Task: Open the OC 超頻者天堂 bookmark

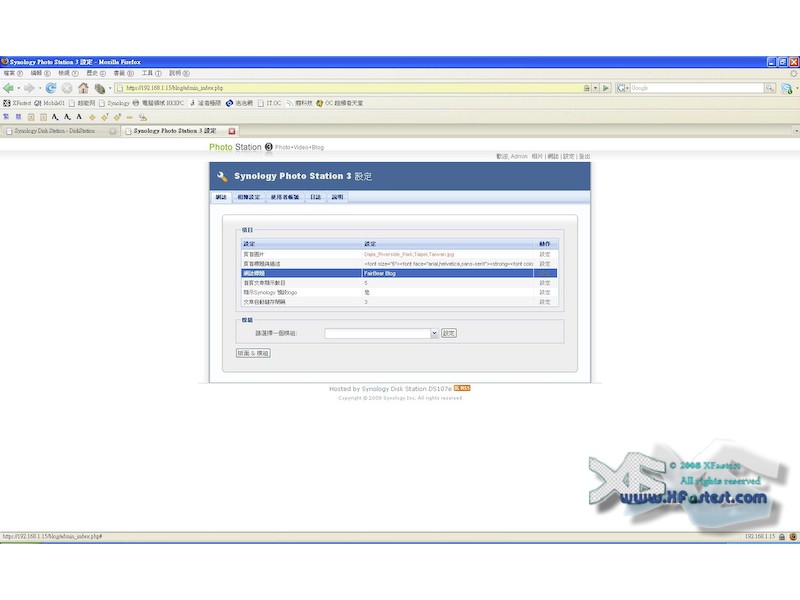Action: pyautogui.click(x=340, y=103)
